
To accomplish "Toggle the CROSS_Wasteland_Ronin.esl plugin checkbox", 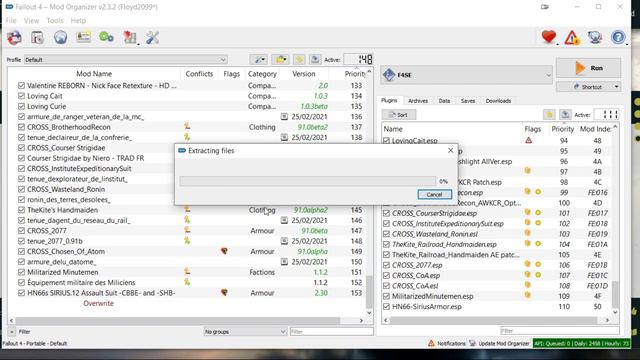I will click(x=386, y=234).
